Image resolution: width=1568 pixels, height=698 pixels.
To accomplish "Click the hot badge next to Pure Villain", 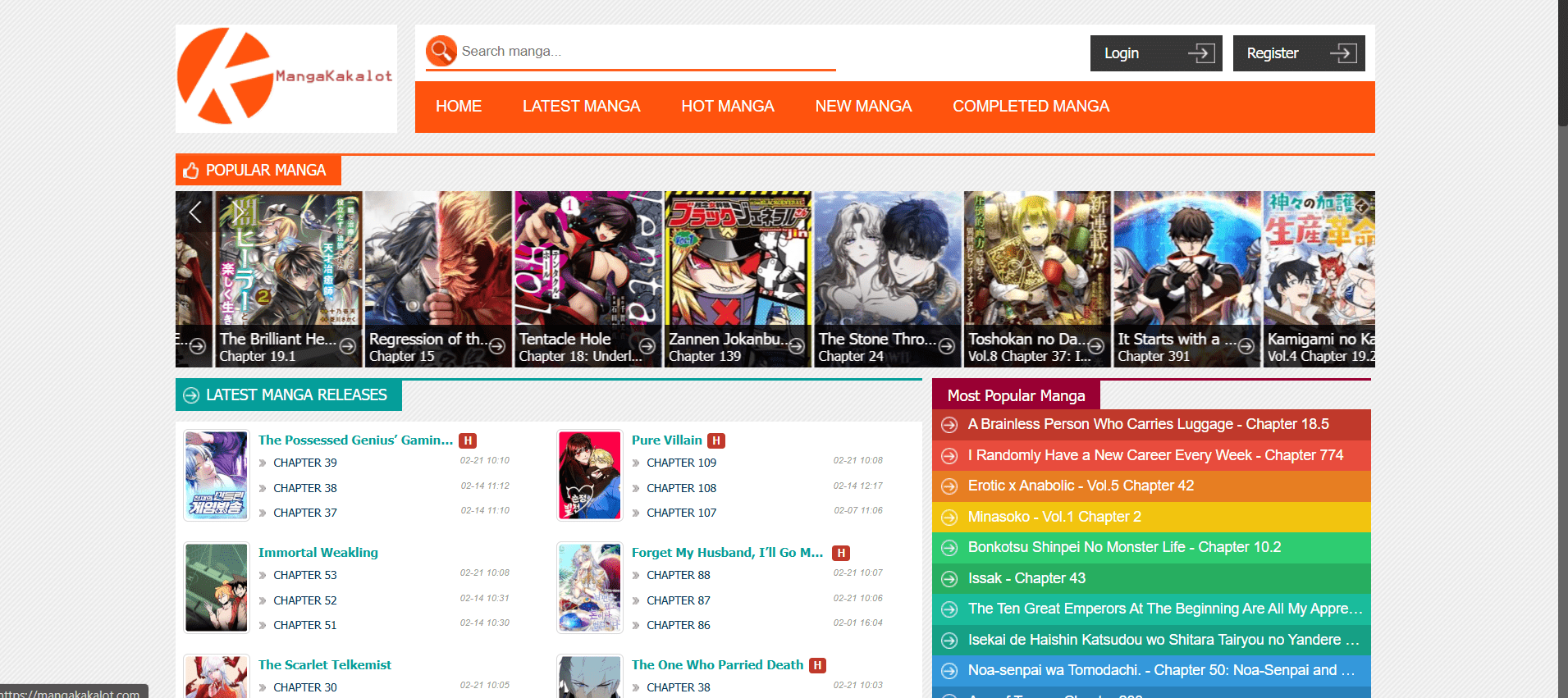I will tap(716, 440).
